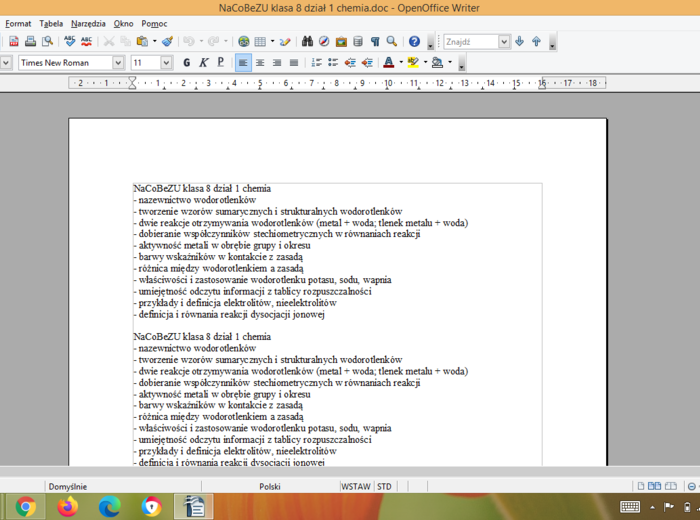Click Find Next down arrow button
This screenshot has width=700, height=520.
[x=519, y=42]
